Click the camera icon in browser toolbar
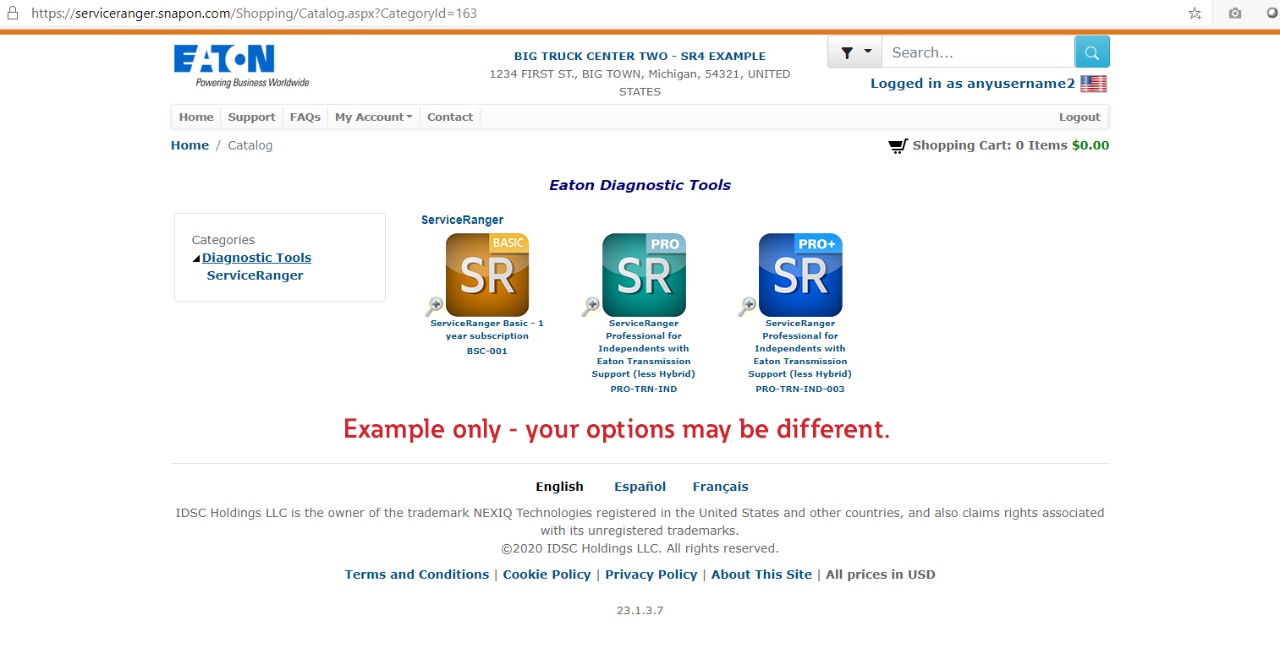This screenshot has height=659, width=1280. coord(1235,13)
